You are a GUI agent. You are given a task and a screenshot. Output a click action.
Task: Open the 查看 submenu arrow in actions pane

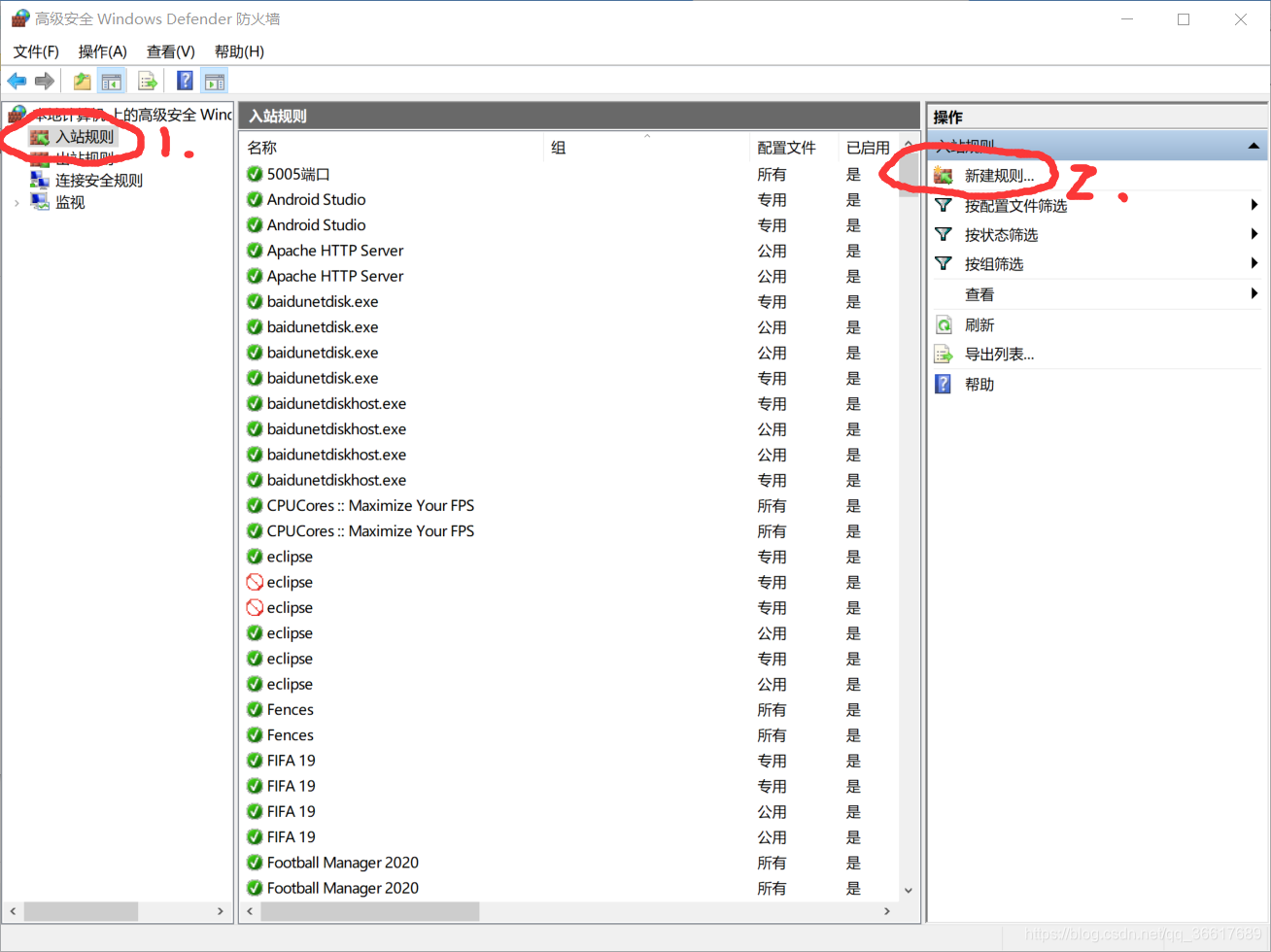[x=1254, y=293]
